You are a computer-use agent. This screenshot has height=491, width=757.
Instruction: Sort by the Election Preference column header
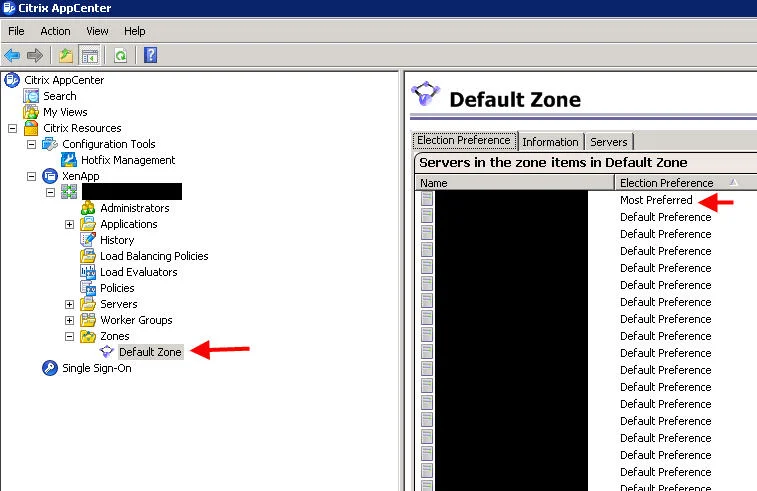pos(686,183)
